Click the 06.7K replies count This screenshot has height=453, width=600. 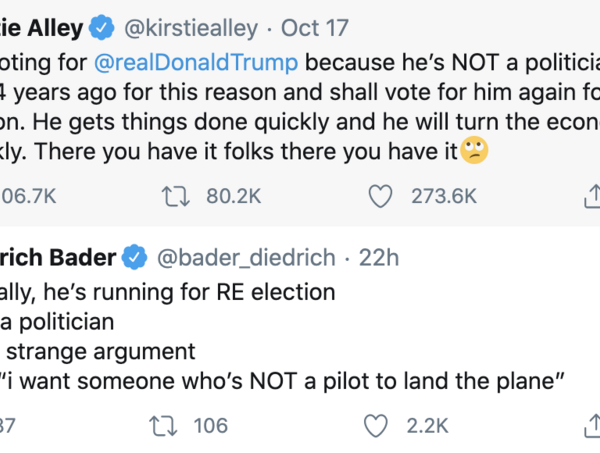pos(30,197)
